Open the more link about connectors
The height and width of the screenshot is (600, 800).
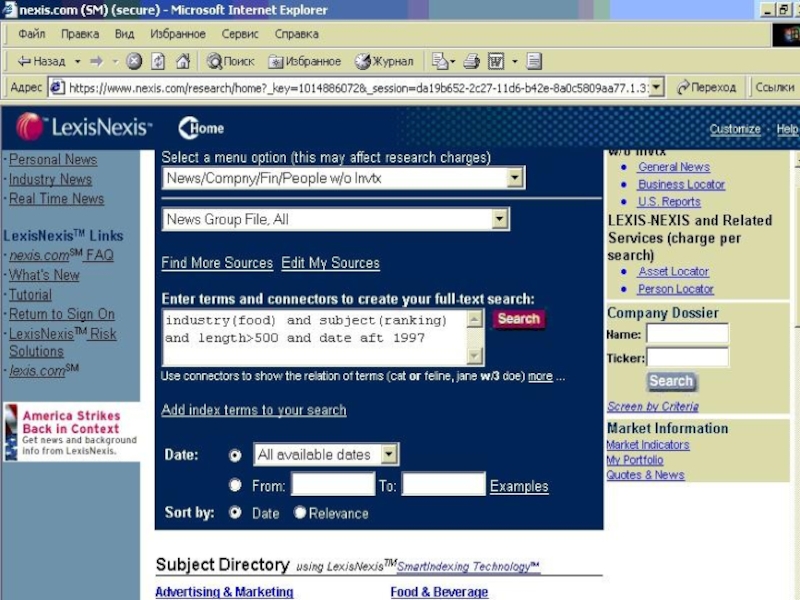pyautogui.click(x=540, y=377)
